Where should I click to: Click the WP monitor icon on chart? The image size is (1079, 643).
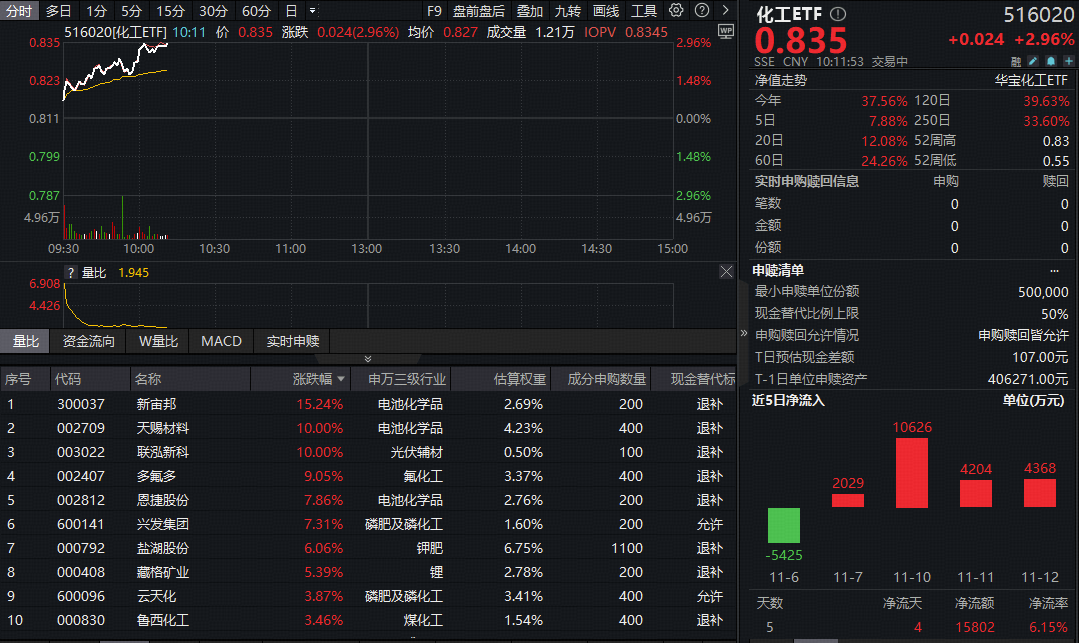pos(726,31)
